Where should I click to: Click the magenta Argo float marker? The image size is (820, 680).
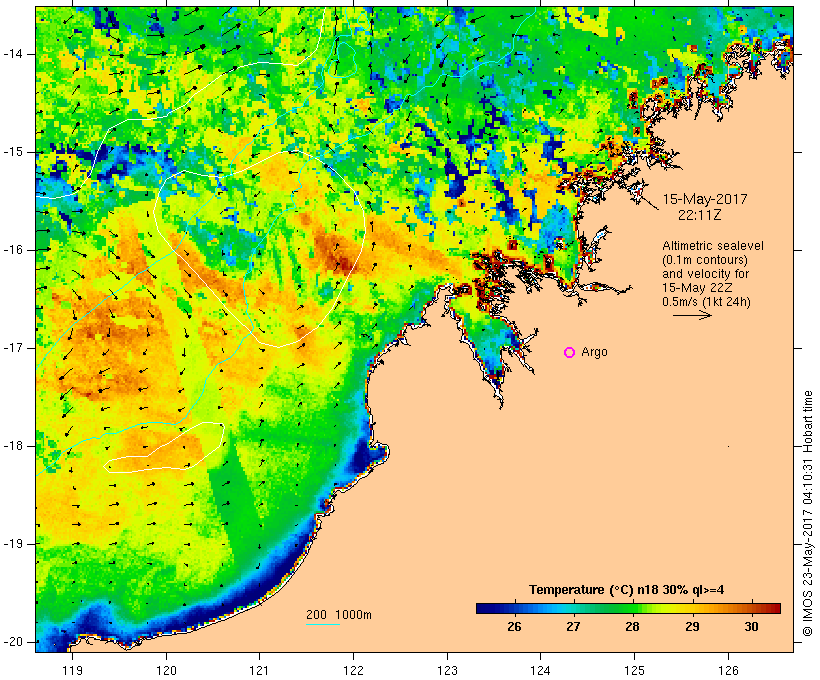(x=570, y=353)
